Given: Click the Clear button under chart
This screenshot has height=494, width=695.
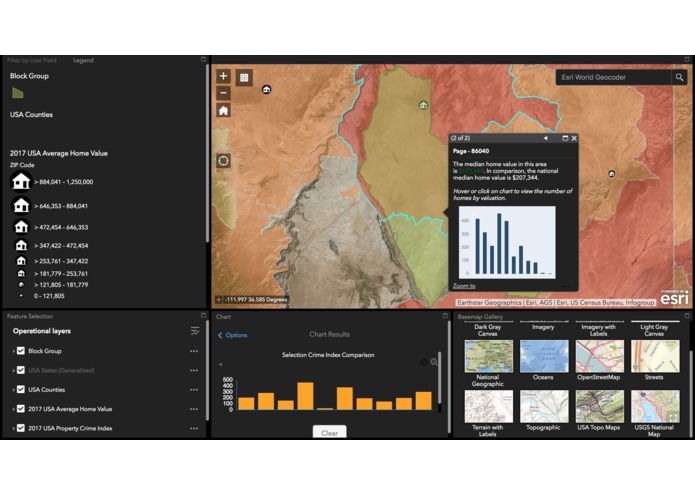Looking at the screenshot, I should click(x=329, y=432).
